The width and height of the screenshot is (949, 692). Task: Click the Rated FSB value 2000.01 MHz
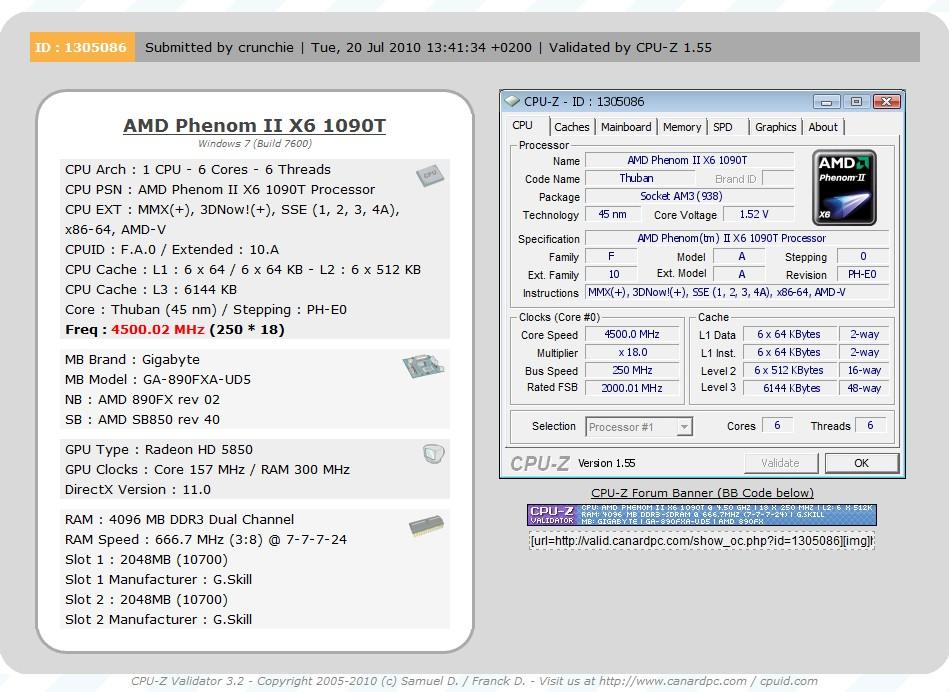tap(632, 388)
